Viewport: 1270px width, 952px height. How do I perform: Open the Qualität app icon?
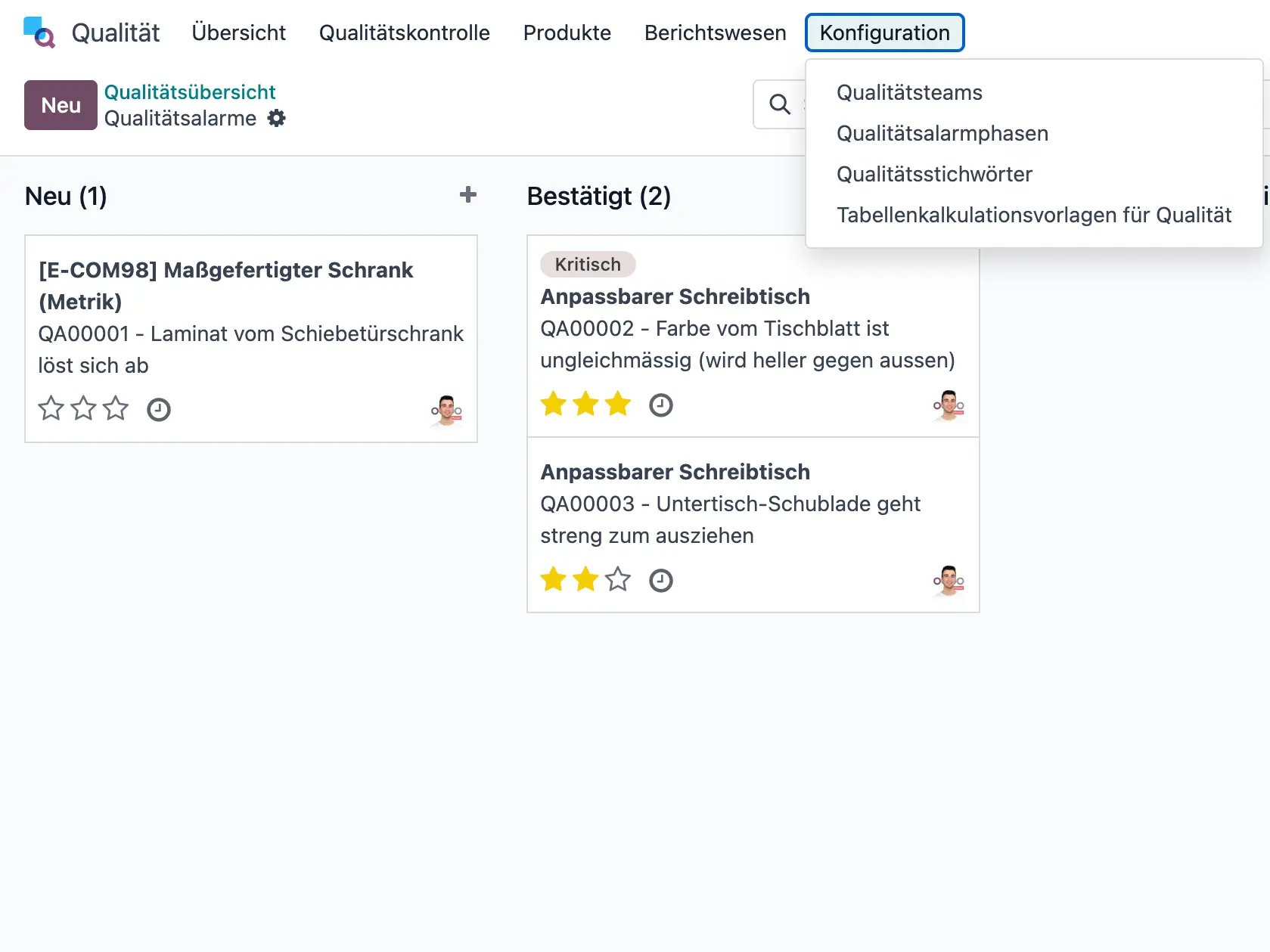[39, 33]
